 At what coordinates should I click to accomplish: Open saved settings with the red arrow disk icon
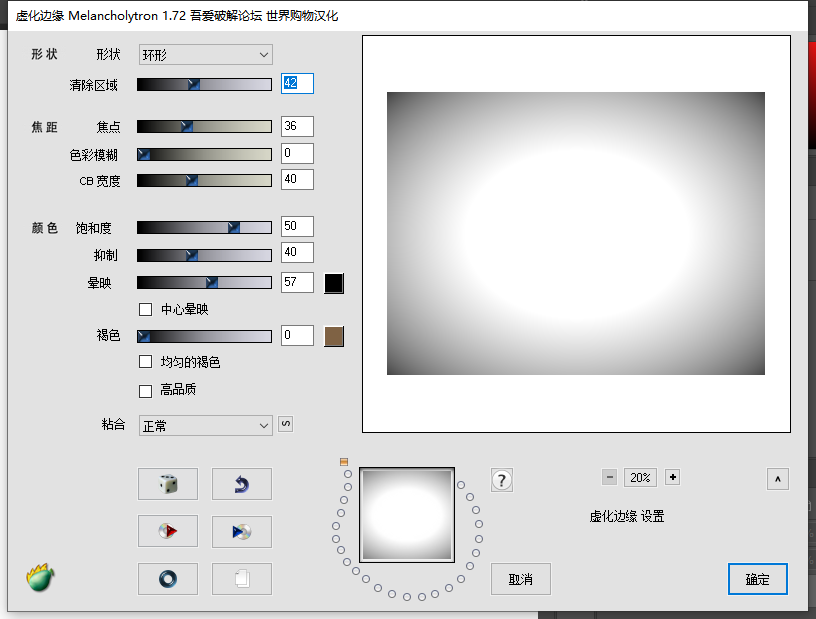click(167, 531)
